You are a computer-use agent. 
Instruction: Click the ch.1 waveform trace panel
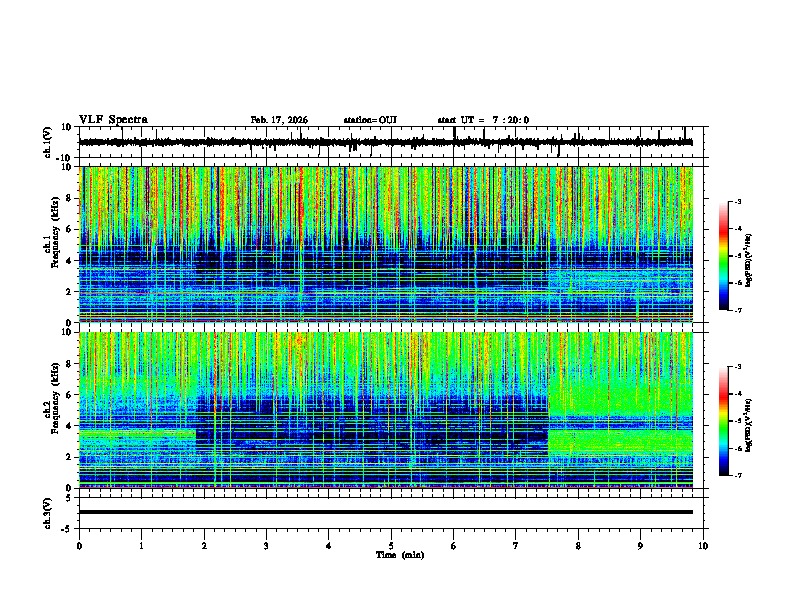[x=390, y=142]
